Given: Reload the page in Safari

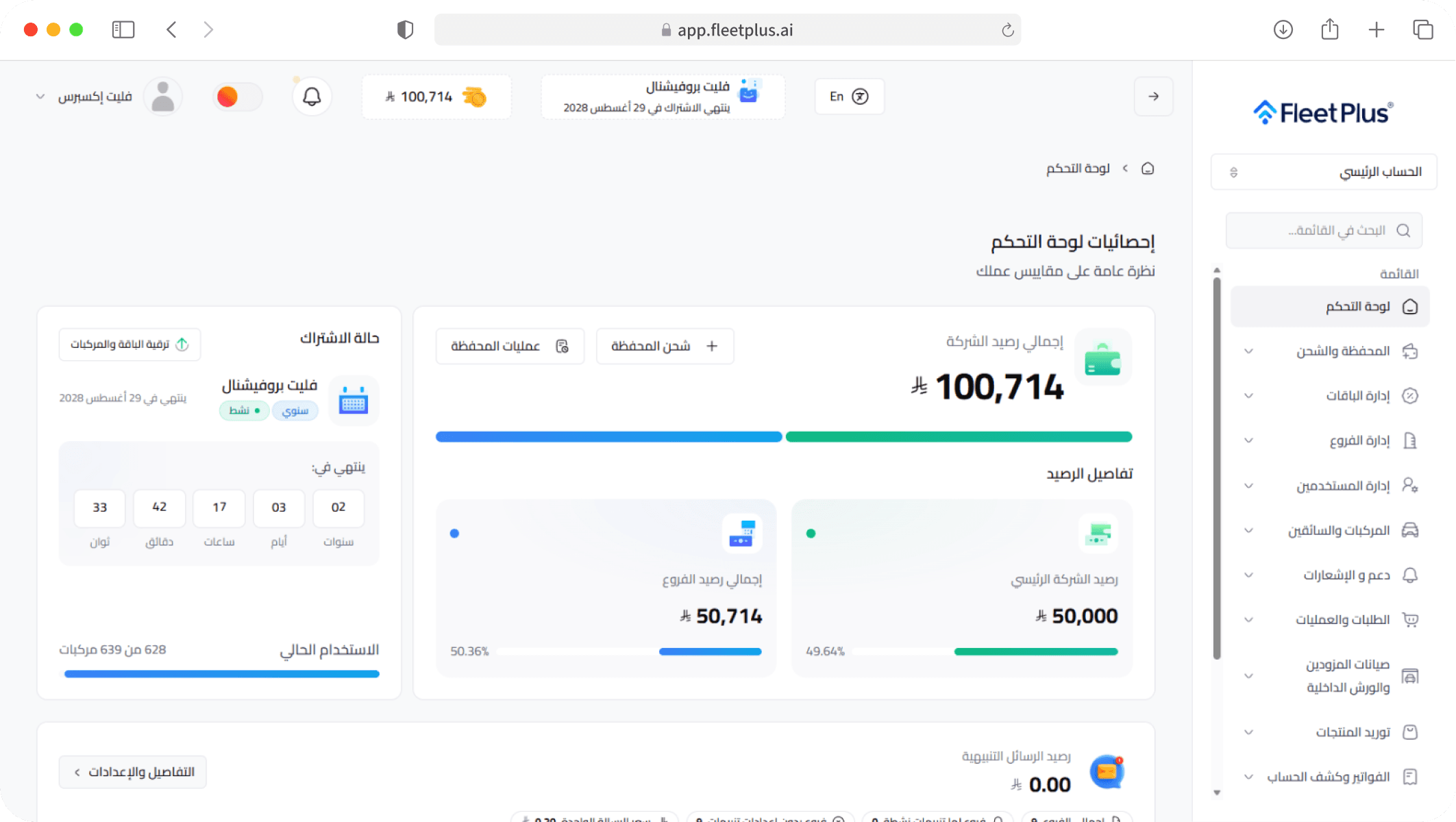Looking at the screenshot, I should click(1007, 30).
